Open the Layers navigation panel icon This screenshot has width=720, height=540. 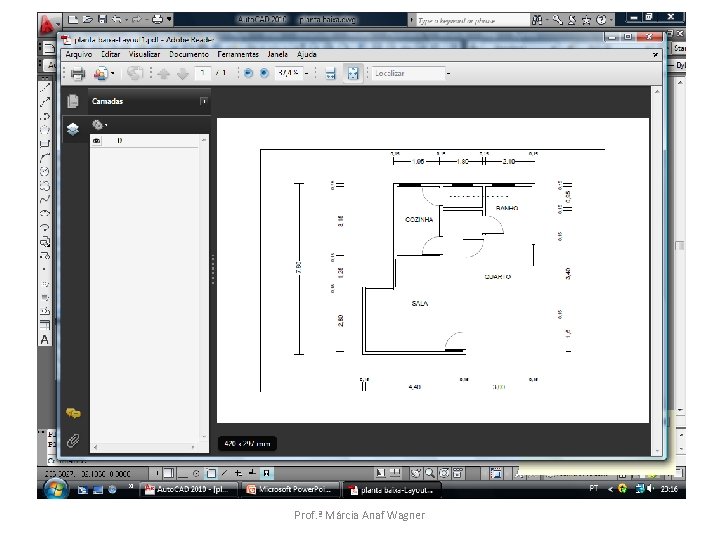point(73,129)
